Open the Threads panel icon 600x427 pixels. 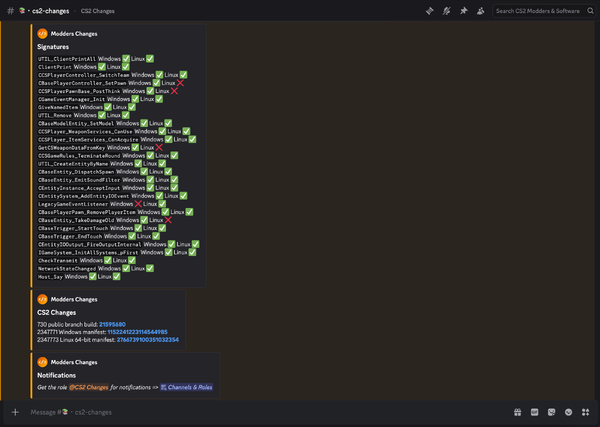tap(430, 11)
